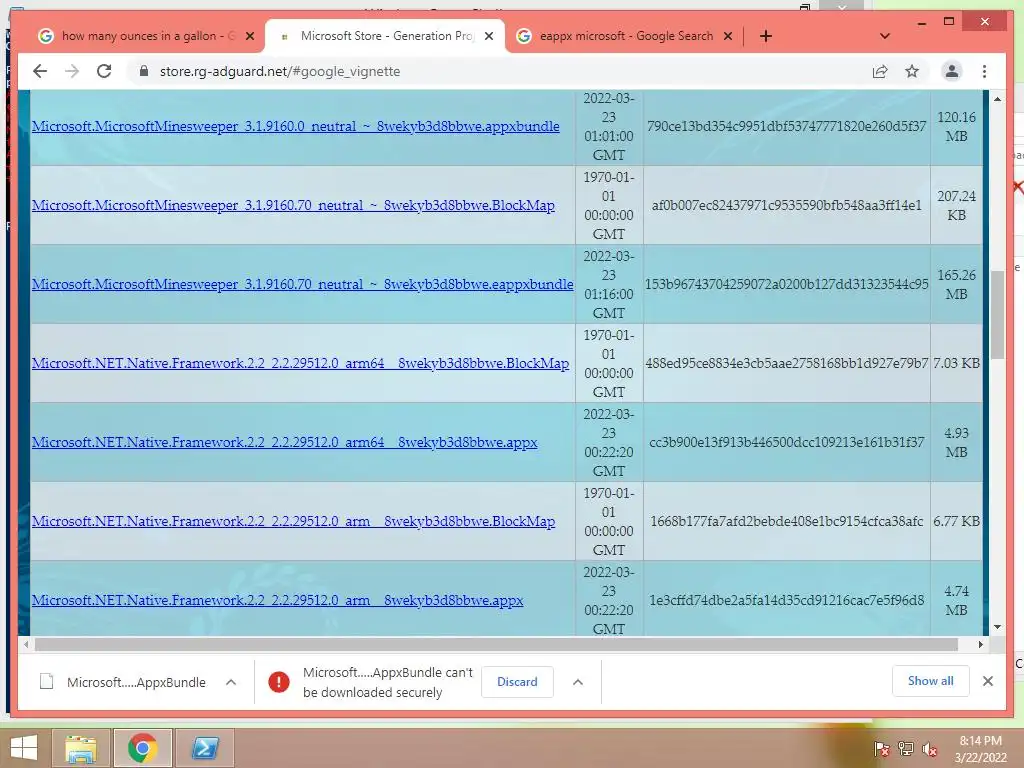Switch to Microsoft Store - Generation Project tab
This screenshot has width=1024, height=768.
tap(385, 36)
